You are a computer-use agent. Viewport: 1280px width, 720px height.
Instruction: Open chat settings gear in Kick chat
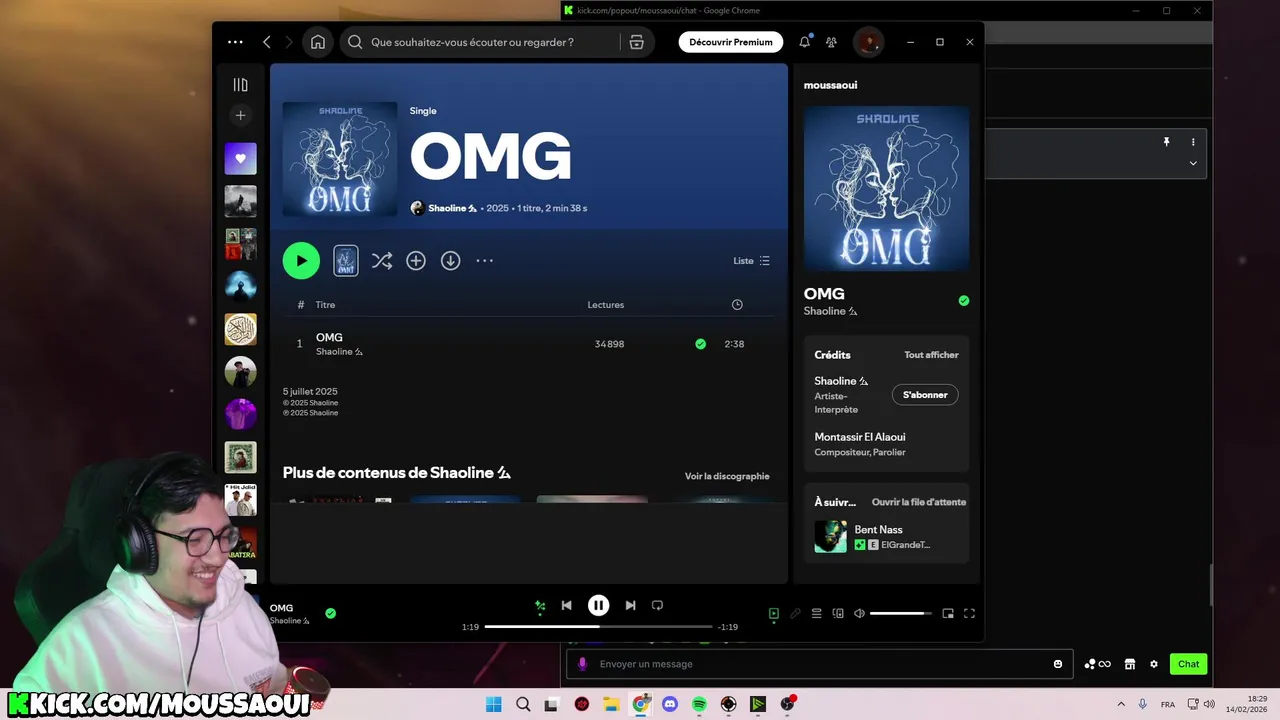[x=1154, y=664]
